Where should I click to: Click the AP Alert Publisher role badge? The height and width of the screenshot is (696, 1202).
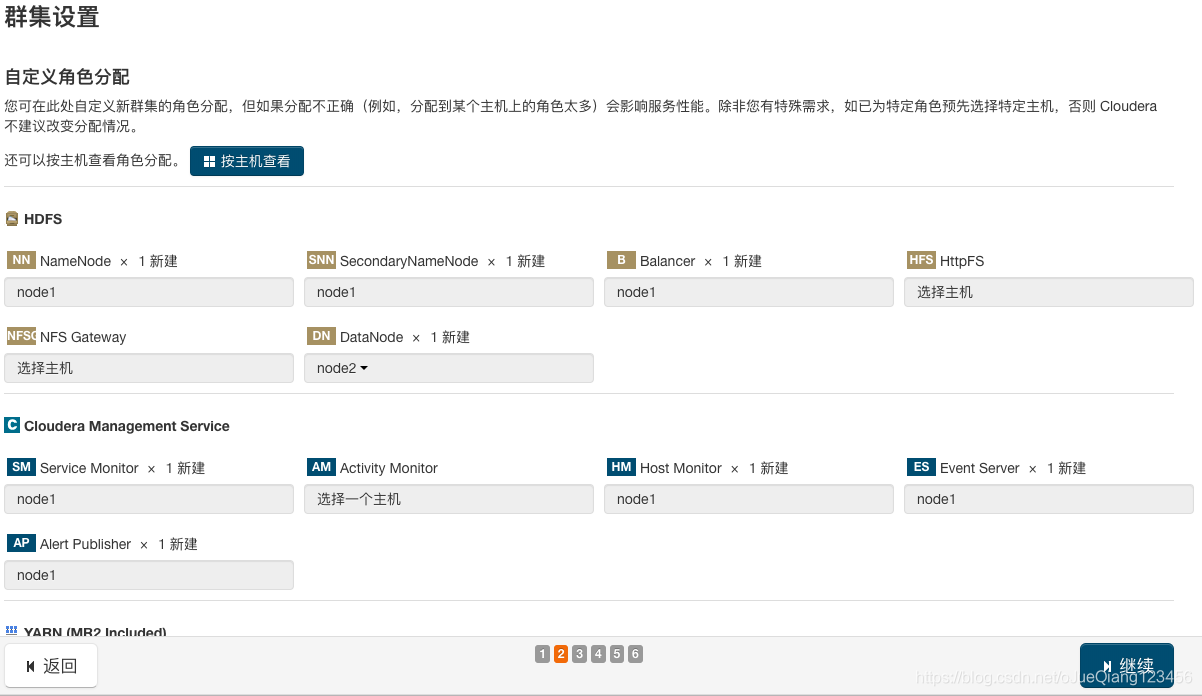point(21,543)
